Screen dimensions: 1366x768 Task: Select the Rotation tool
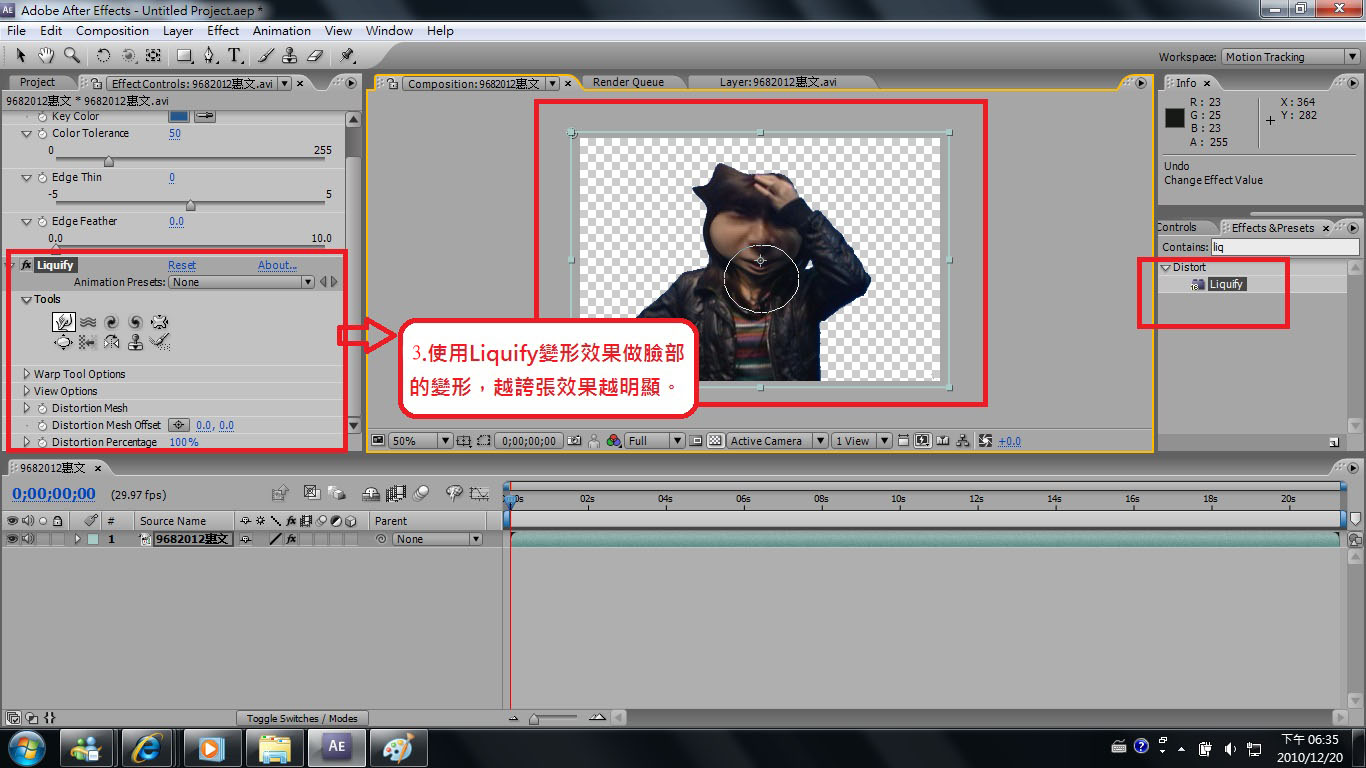pyautogui.click(x=104, y=56)
